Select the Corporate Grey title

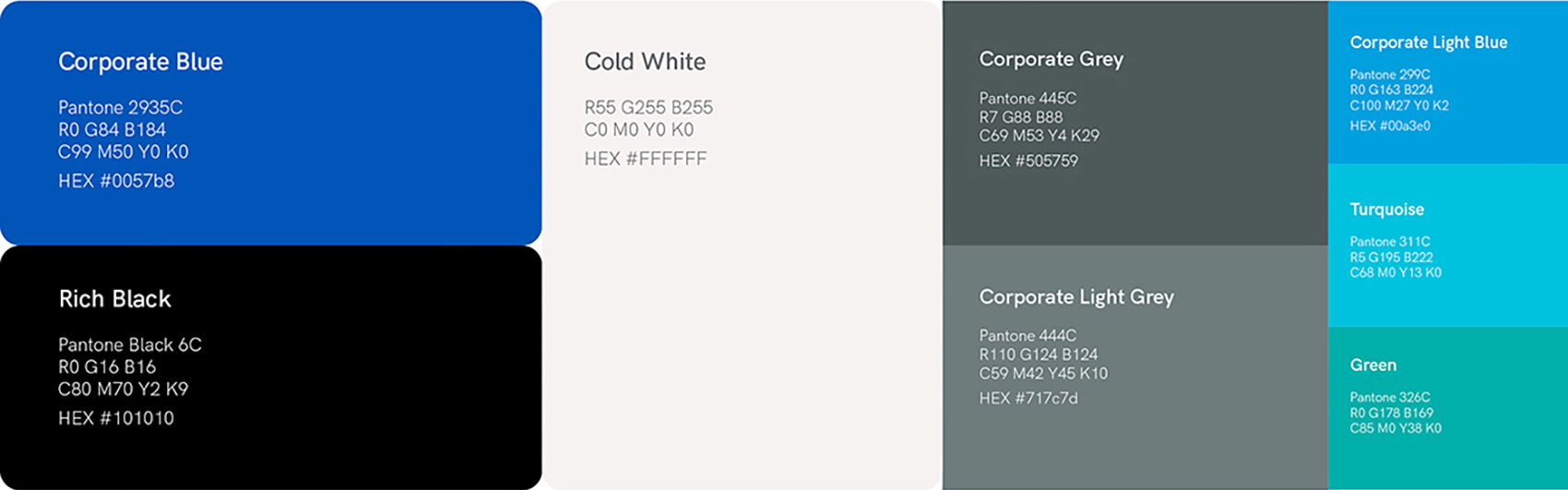pos(1051,59)
